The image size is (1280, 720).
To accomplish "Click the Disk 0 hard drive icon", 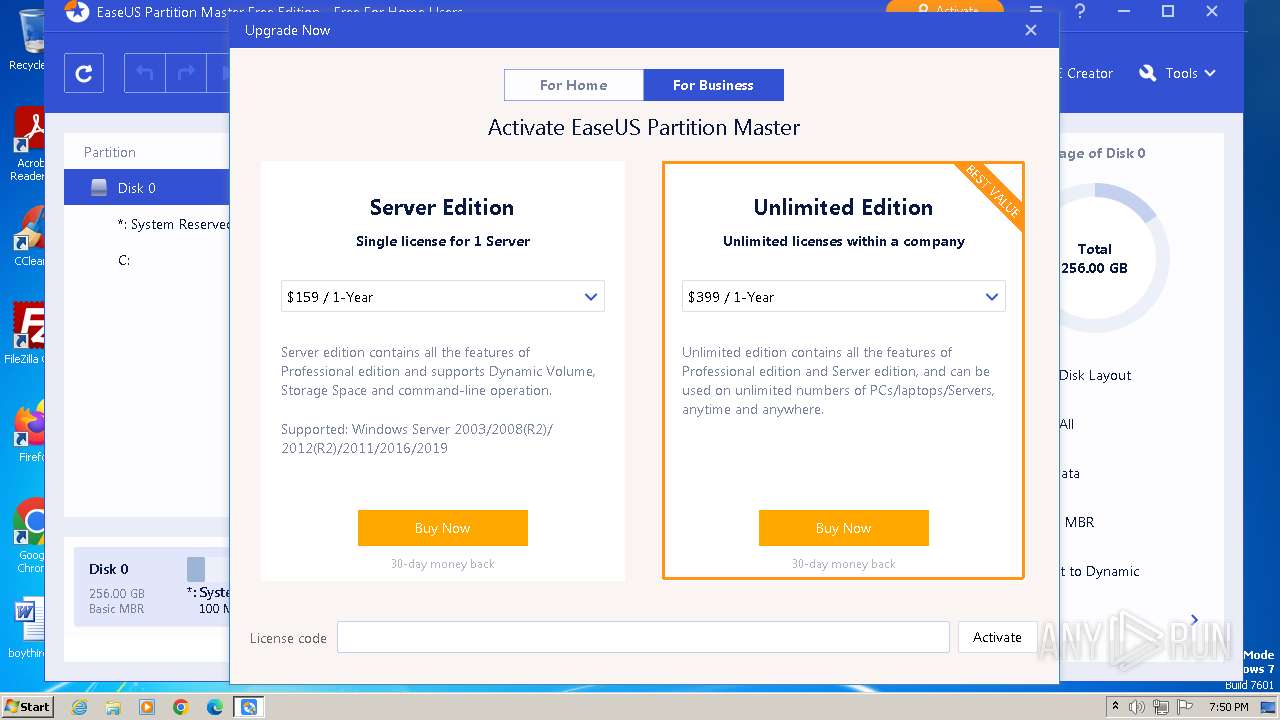I will click(x=98, y=188).
